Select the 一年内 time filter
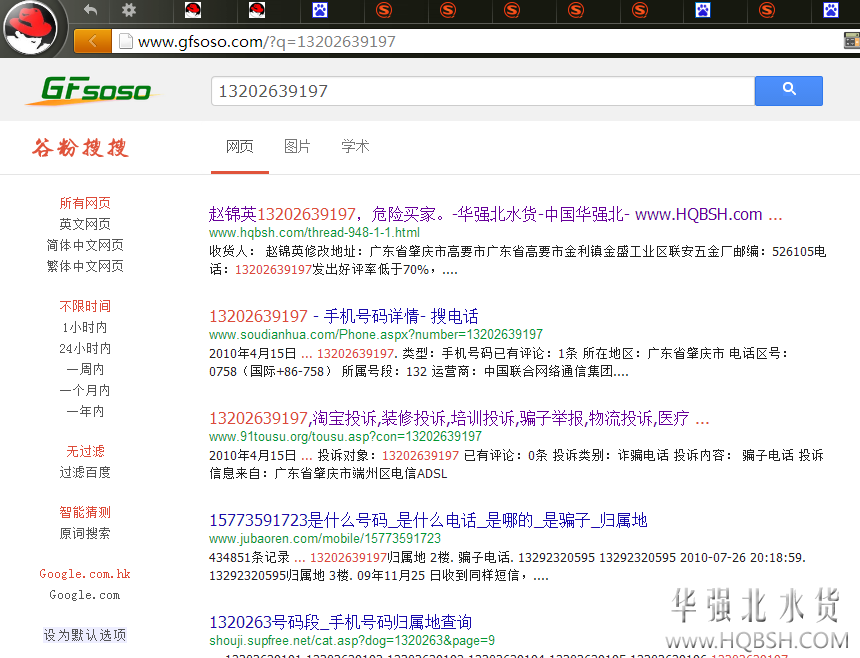 coord(85,411)
